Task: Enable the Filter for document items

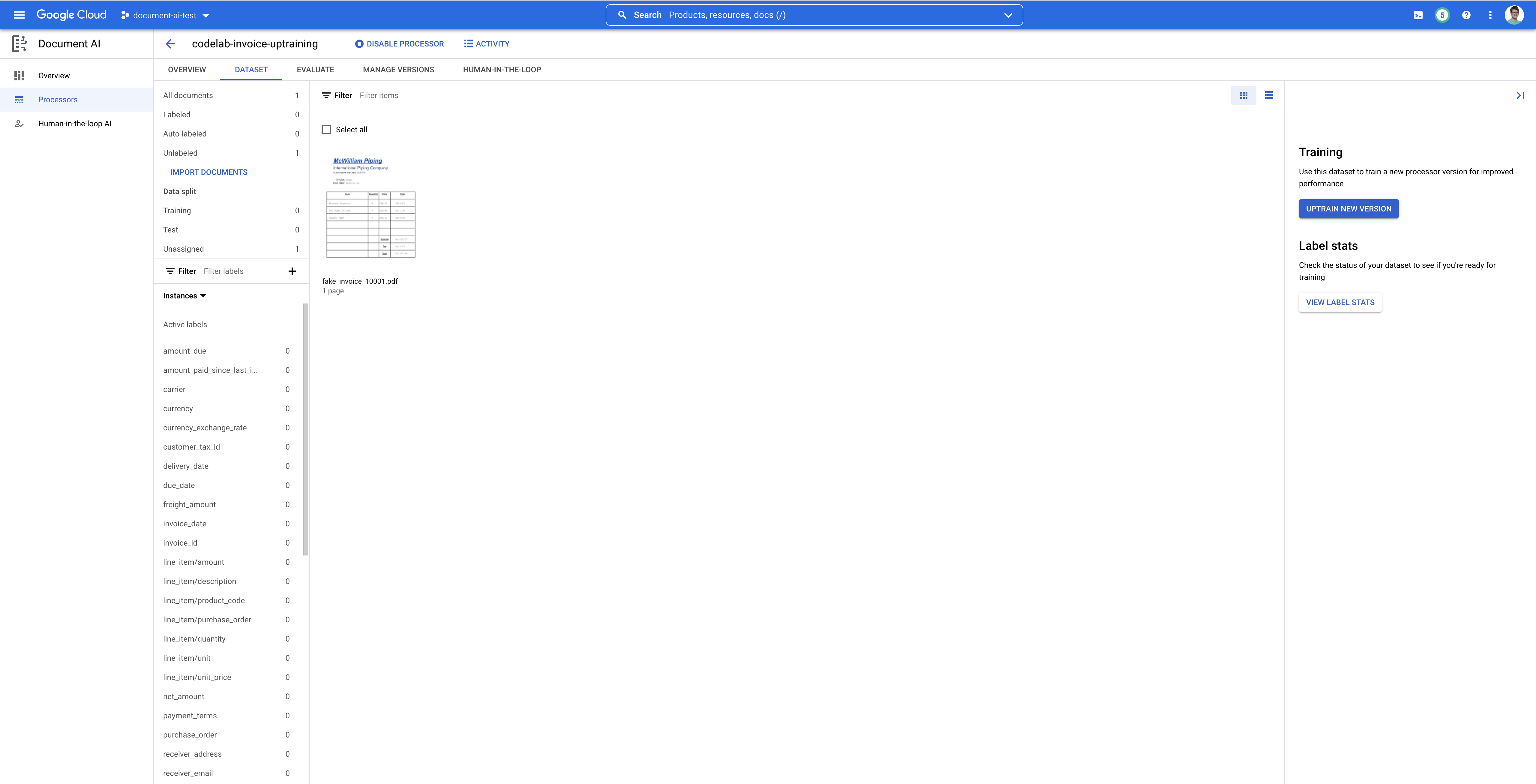Action: (x=336, y=95)
